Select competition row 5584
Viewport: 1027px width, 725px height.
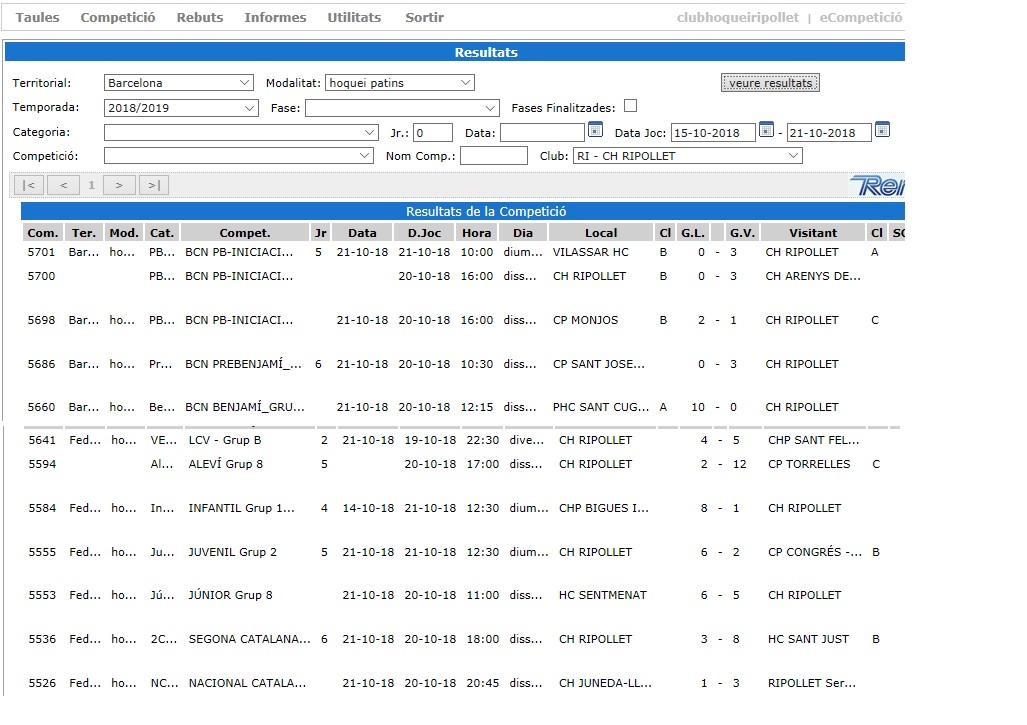pyautogui.click(x=462, y=508)
